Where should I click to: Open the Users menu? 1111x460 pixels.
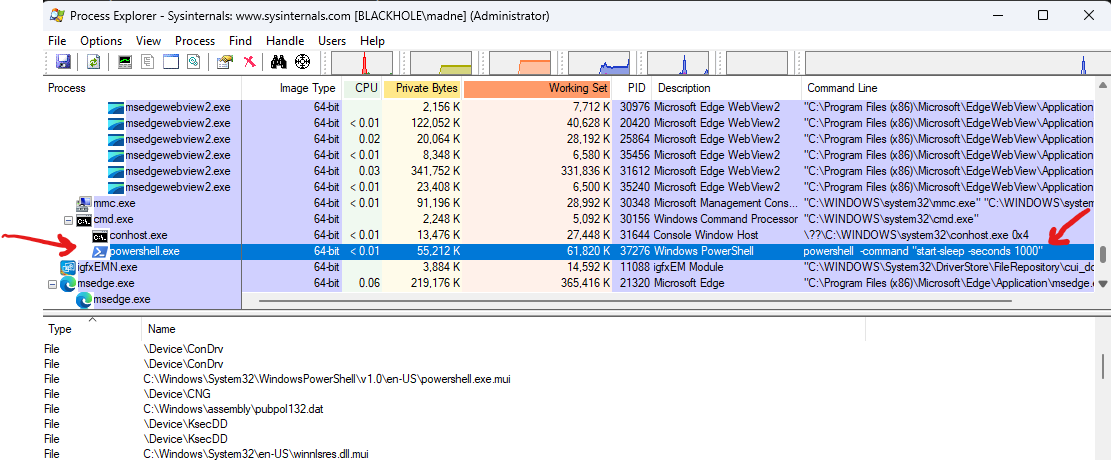pos(332,40)
